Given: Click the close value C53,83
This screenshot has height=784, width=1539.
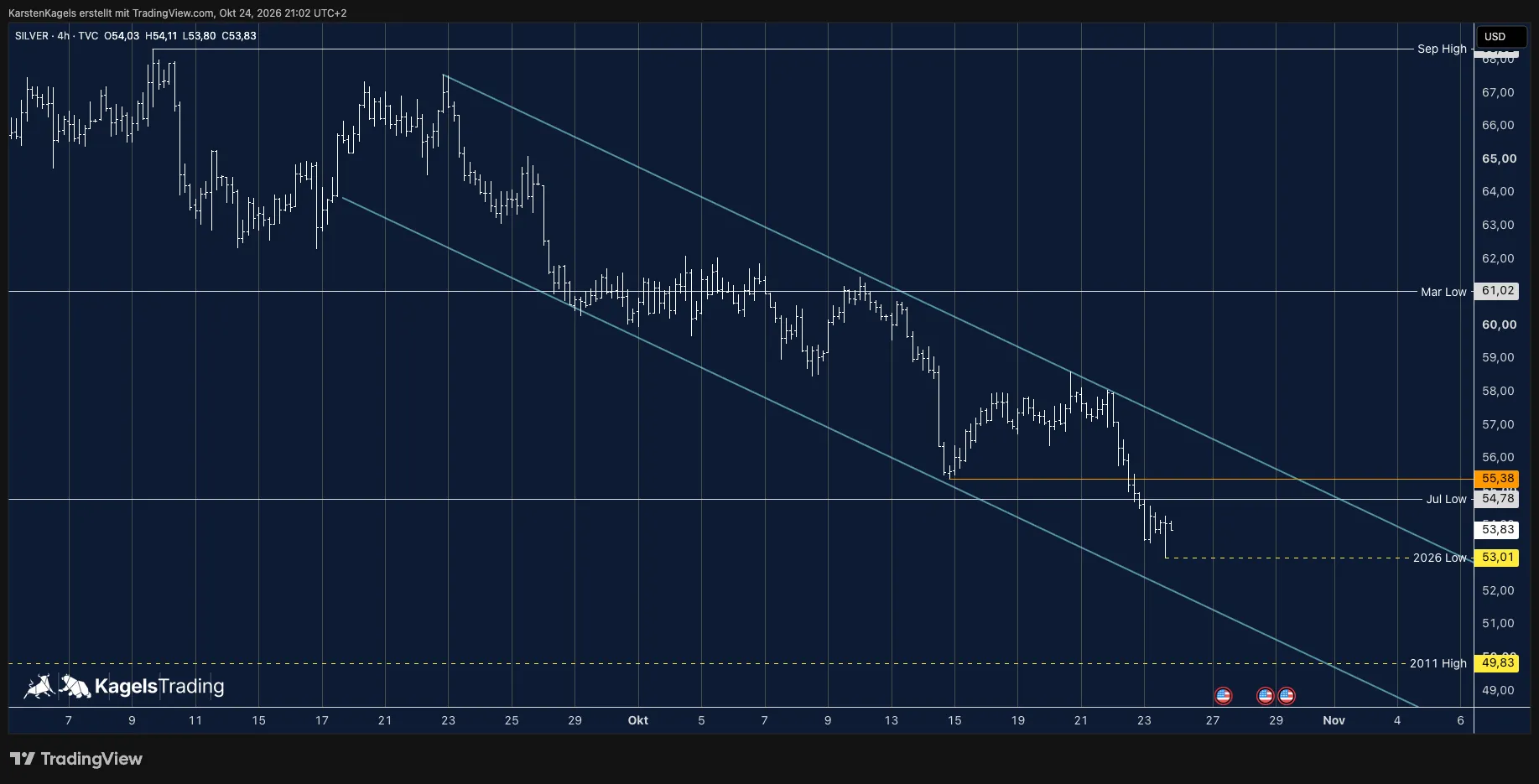Looking at the screenshot, I should (239, 36).
